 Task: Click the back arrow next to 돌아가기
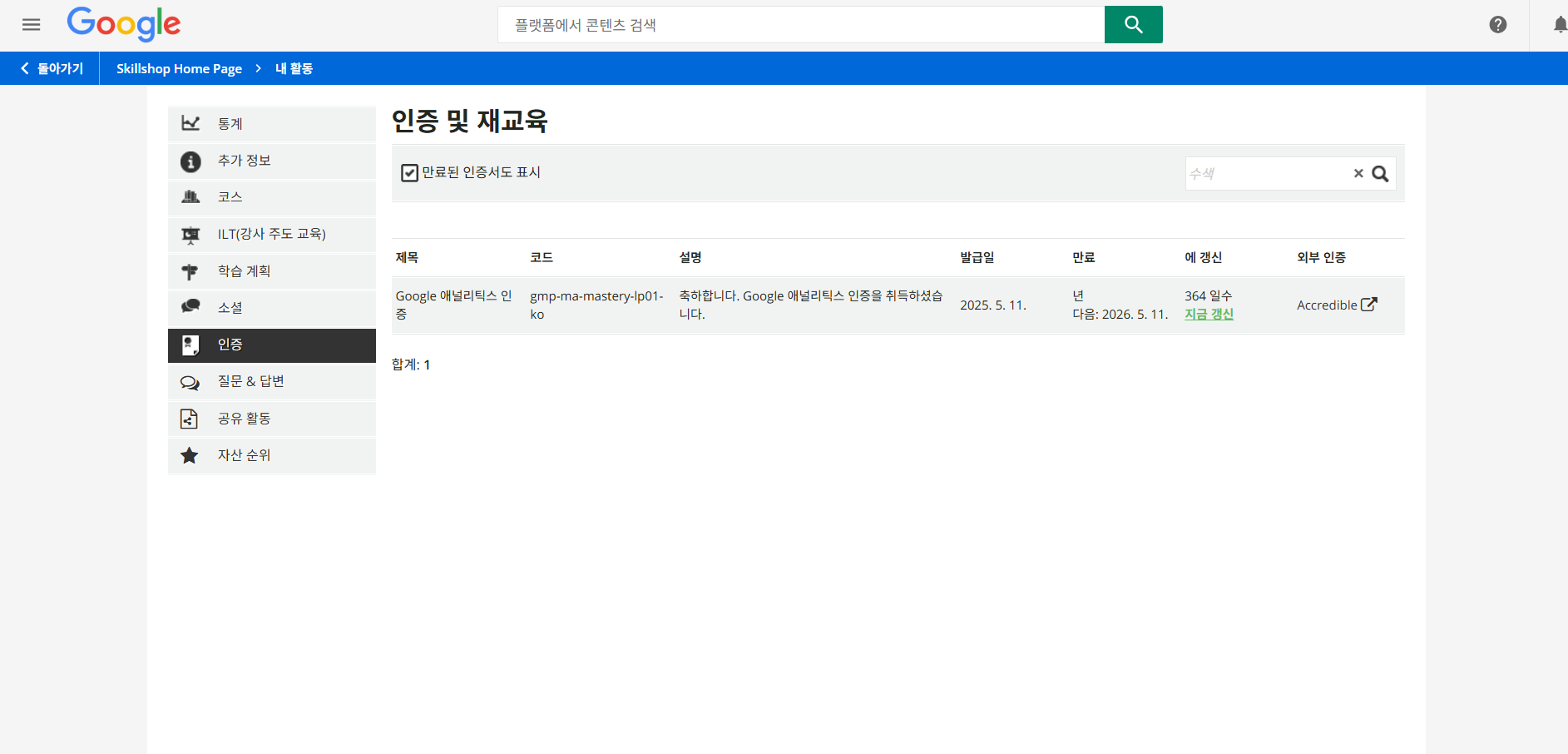(25, 68)
